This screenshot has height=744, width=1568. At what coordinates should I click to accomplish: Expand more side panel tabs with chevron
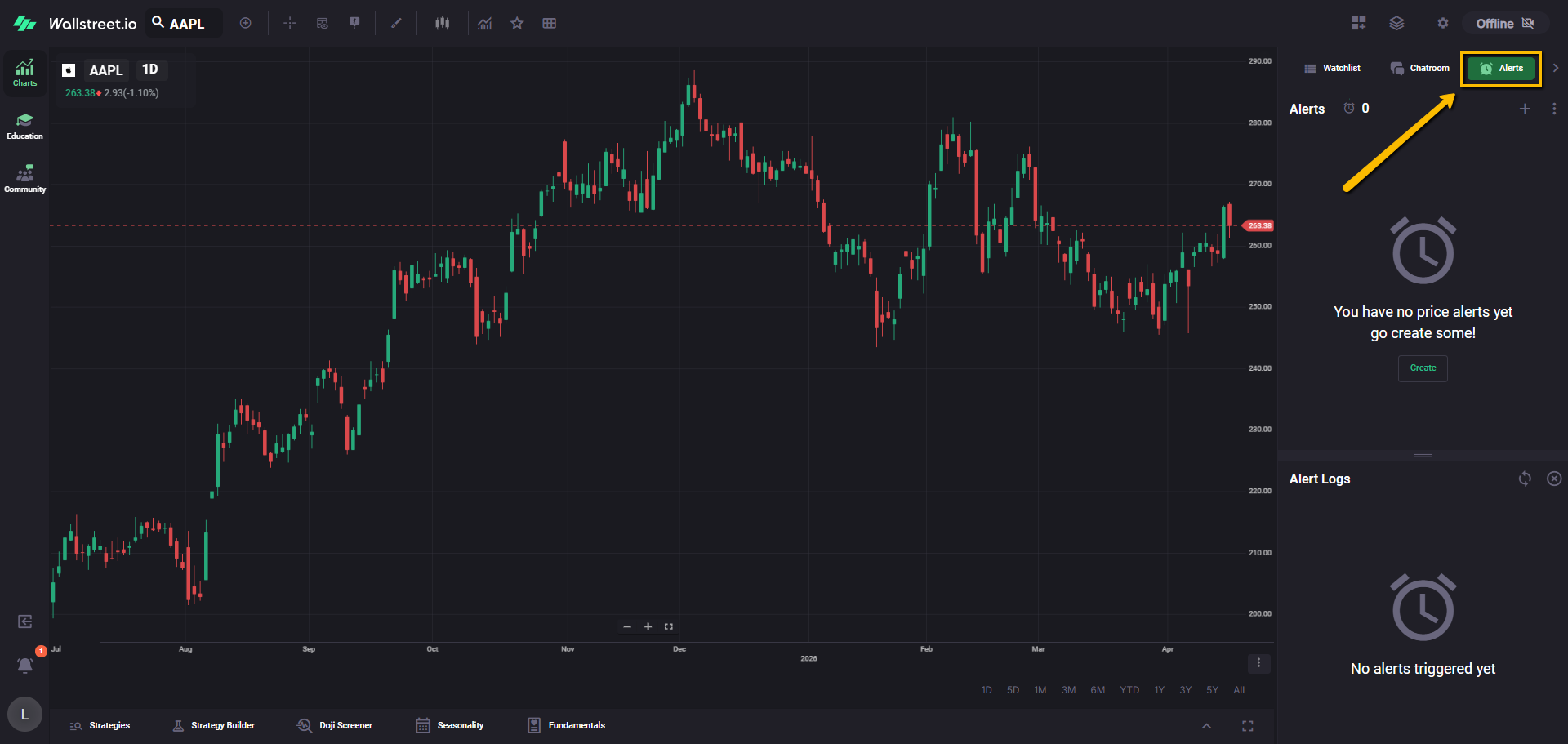(x=1556, y=69)
